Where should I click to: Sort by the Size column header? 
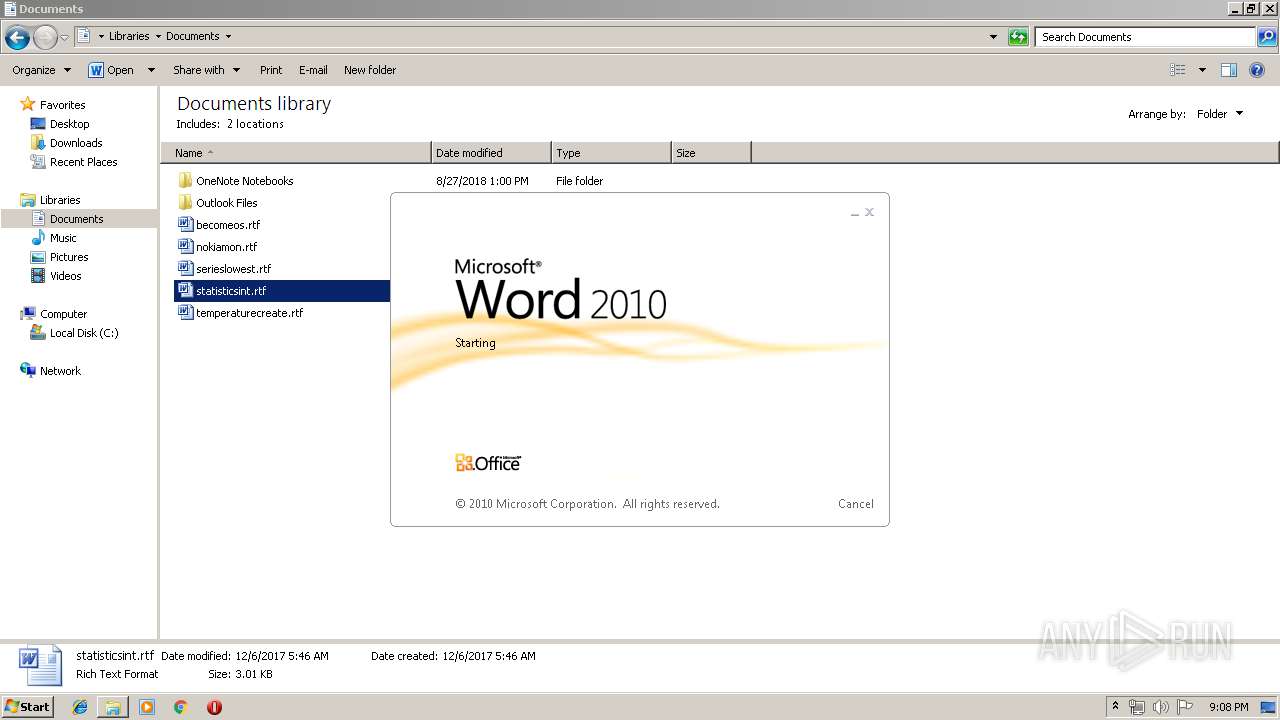[711, 153]
